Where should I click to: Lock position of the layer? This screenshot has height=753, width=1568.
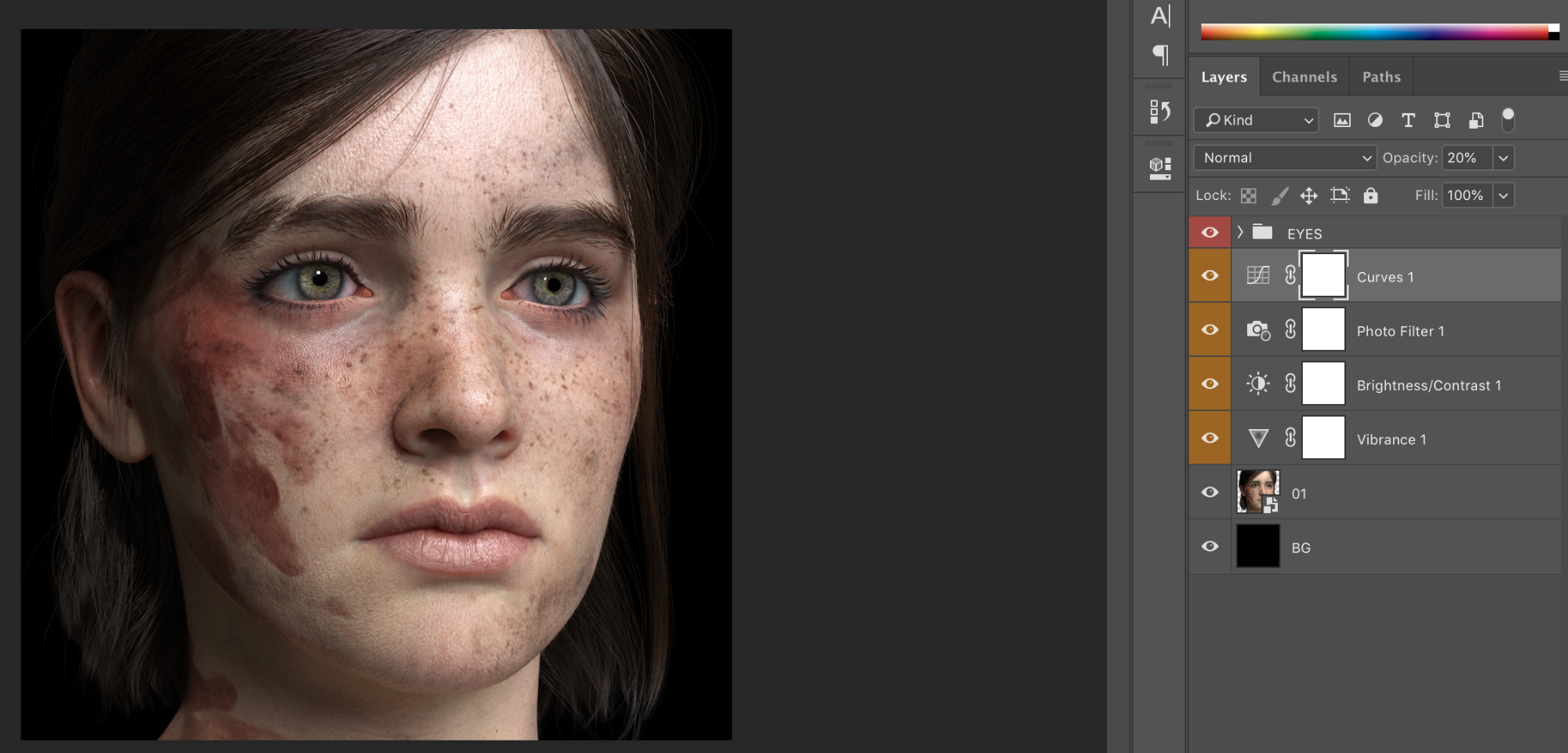point(1308,195)
